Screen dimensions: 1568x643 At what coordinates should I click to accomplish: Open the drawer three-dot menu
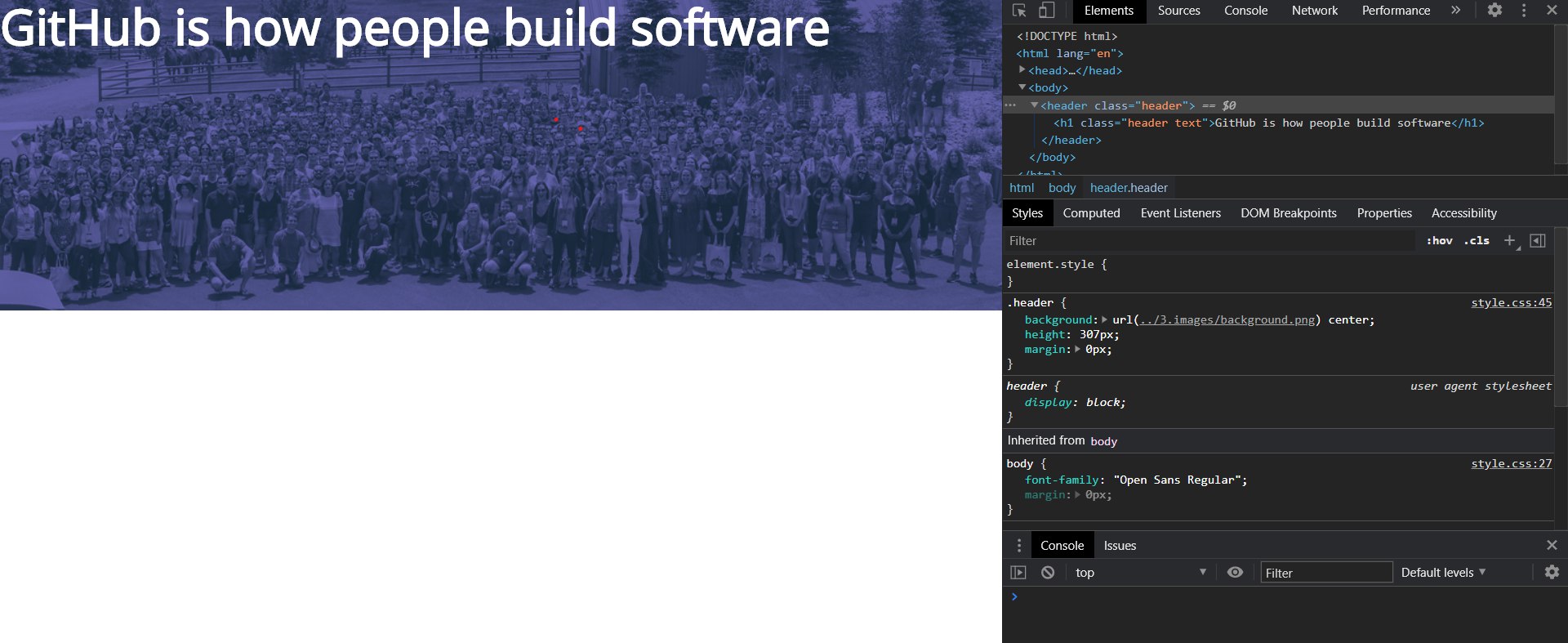click(1018, 546)
